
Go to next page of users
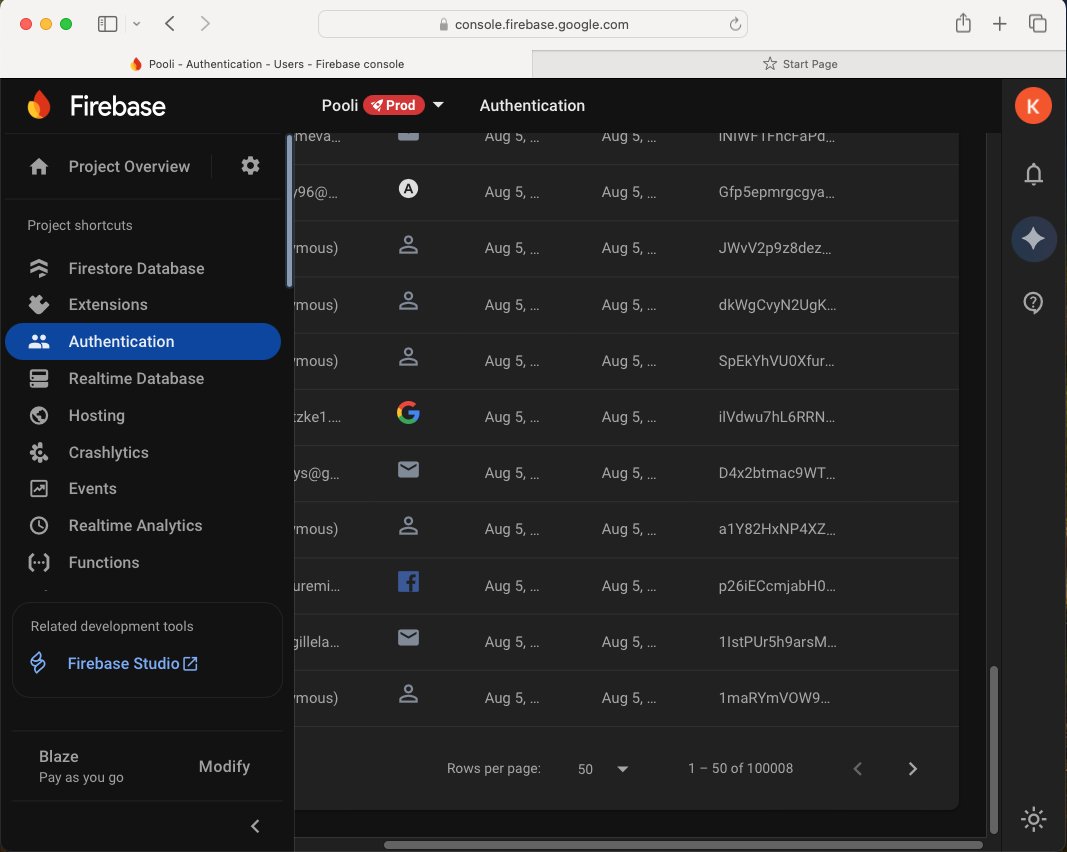(913, 769)
